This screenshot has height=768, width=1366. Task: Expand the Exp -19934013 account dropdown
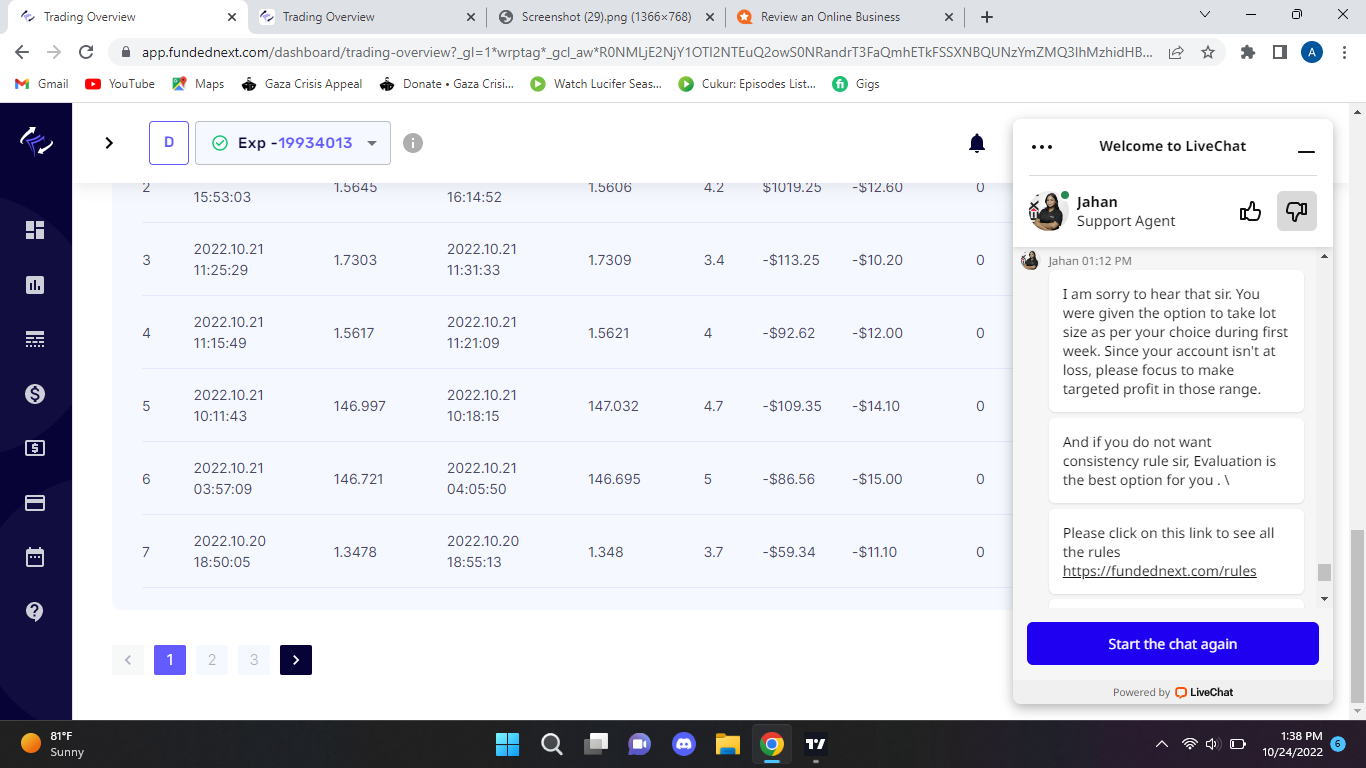click(293, 143)
